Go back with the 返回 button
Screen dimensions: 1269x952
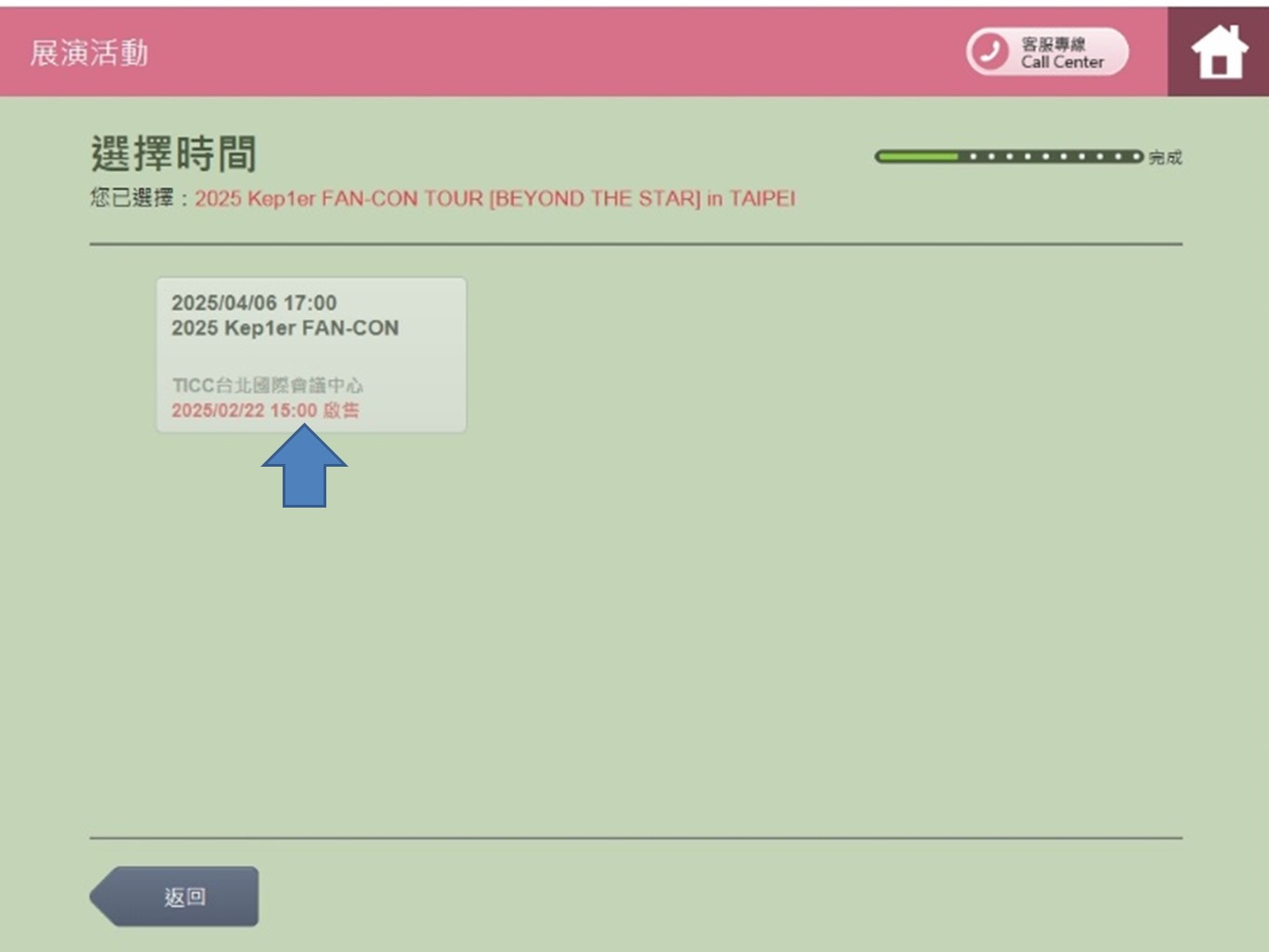(175, 896)
